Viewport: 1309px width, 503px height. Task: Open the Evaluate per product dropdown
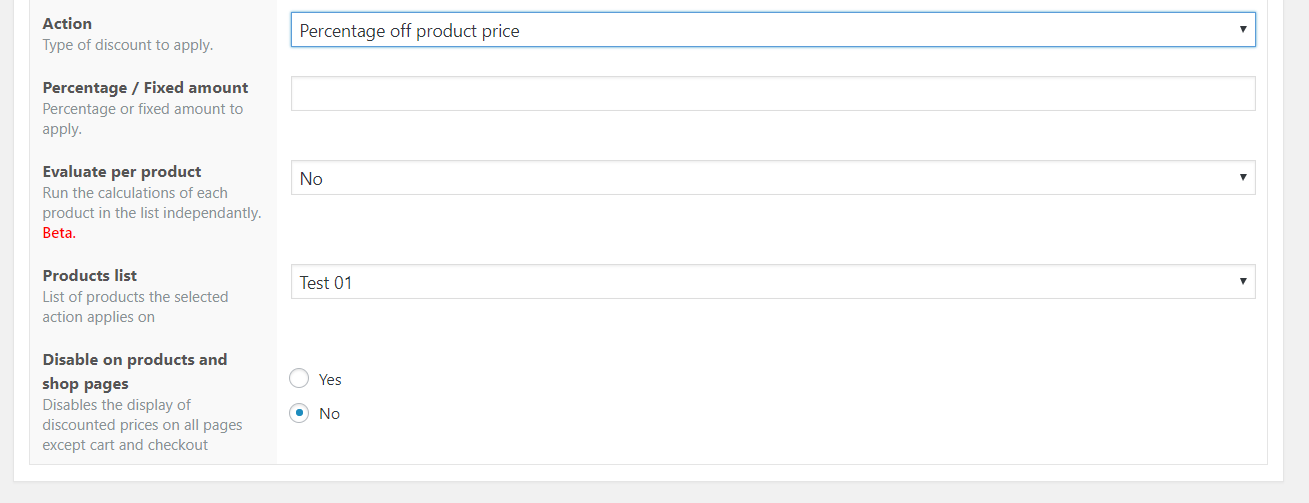pyautogui.click(x=773, y=178)
